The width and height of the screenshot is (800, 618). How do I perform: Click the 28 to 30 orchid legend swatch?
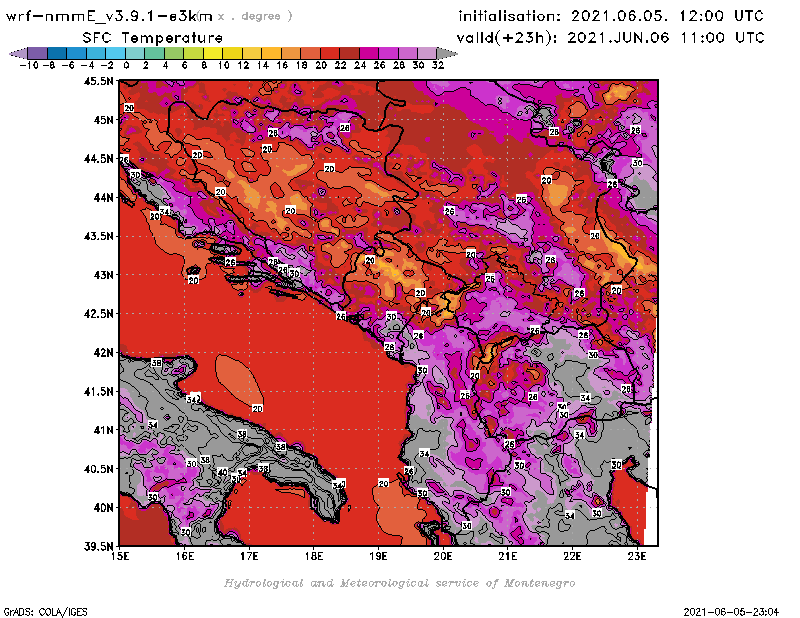click(x=407, y=53)
